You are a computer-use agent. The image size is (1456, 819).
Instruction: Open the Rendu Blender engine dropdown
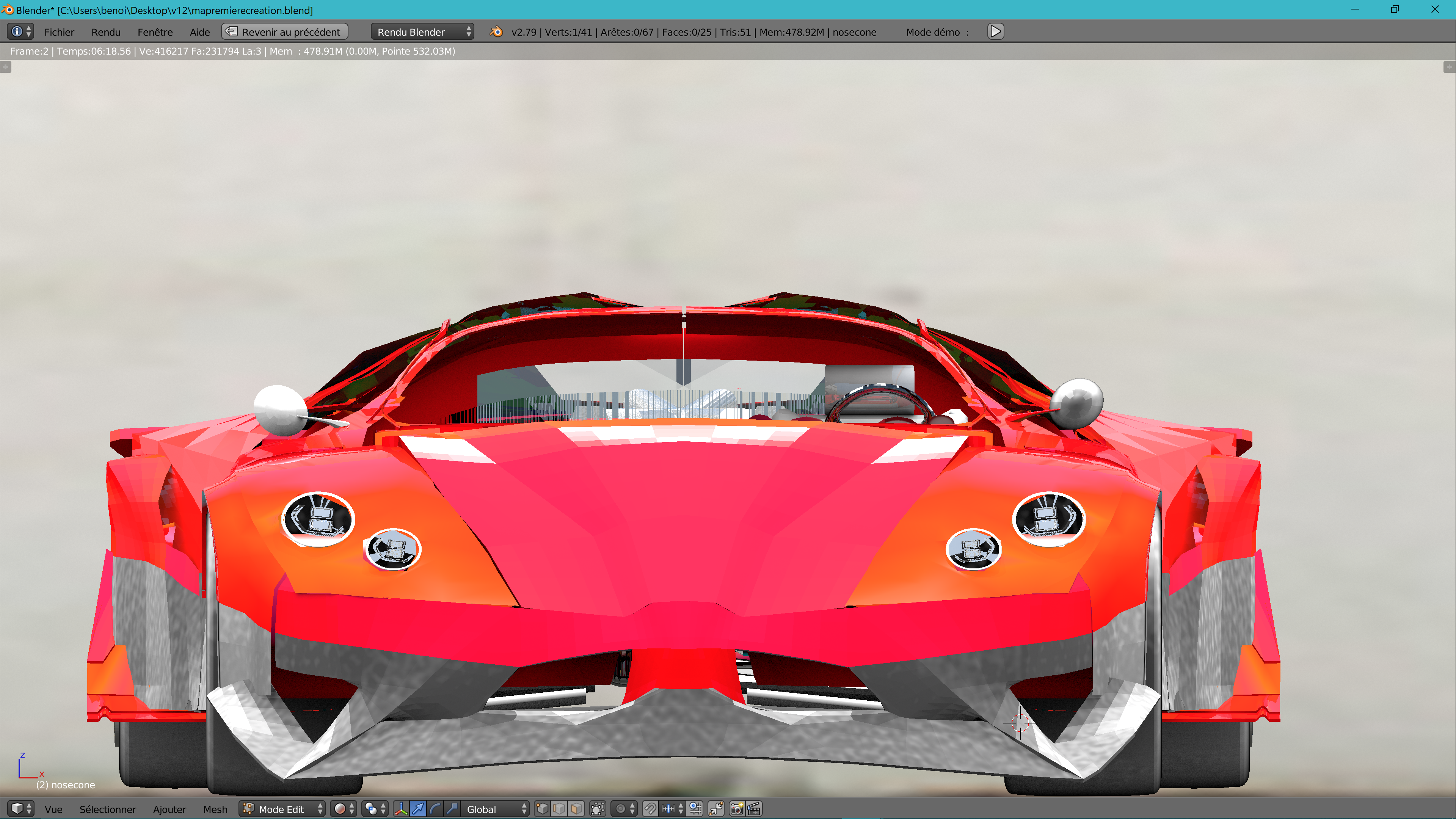pos(422,31)
